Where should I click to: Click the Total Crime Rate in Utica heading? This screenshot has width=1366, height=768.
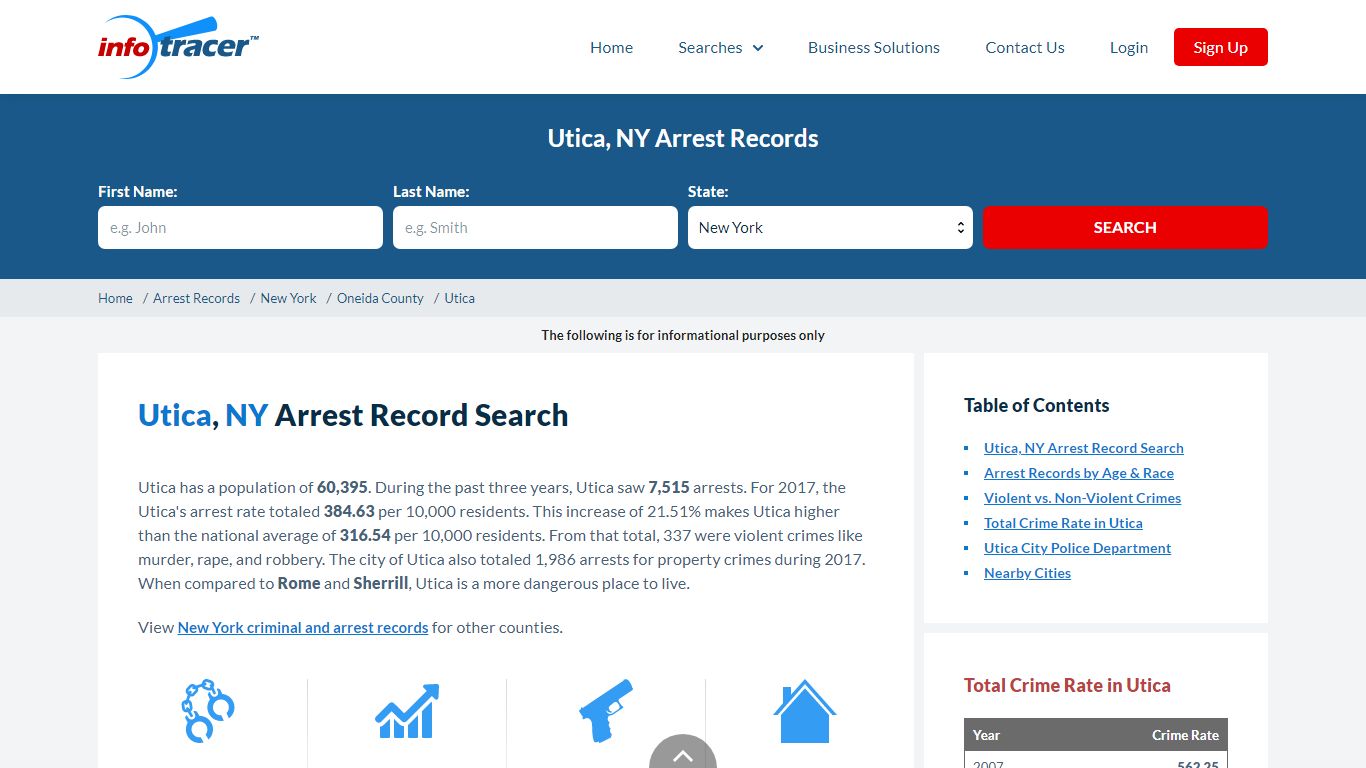[1067, 685]
